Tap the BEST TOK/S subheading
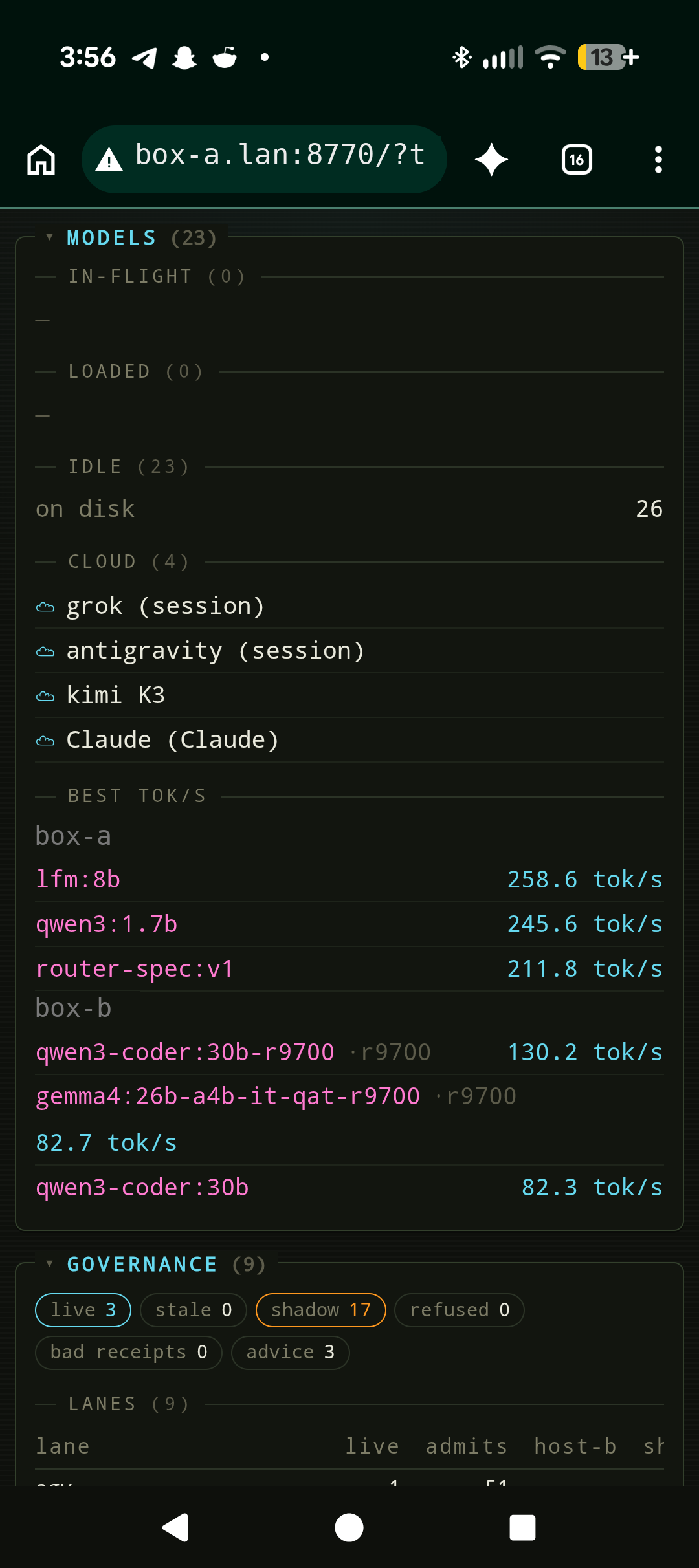 (x=137, y=796)
